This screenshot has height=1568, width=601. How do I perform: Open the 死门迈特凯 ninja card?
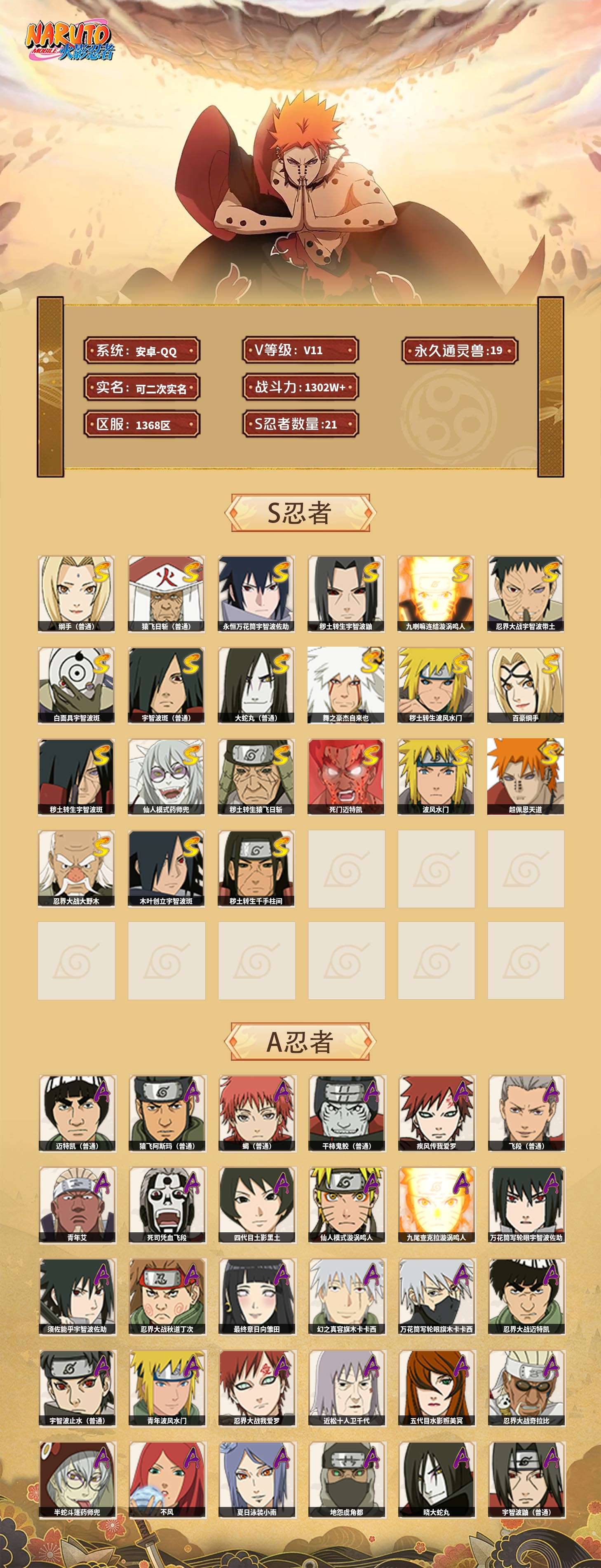pyautogui.click(x=346, y=777)
